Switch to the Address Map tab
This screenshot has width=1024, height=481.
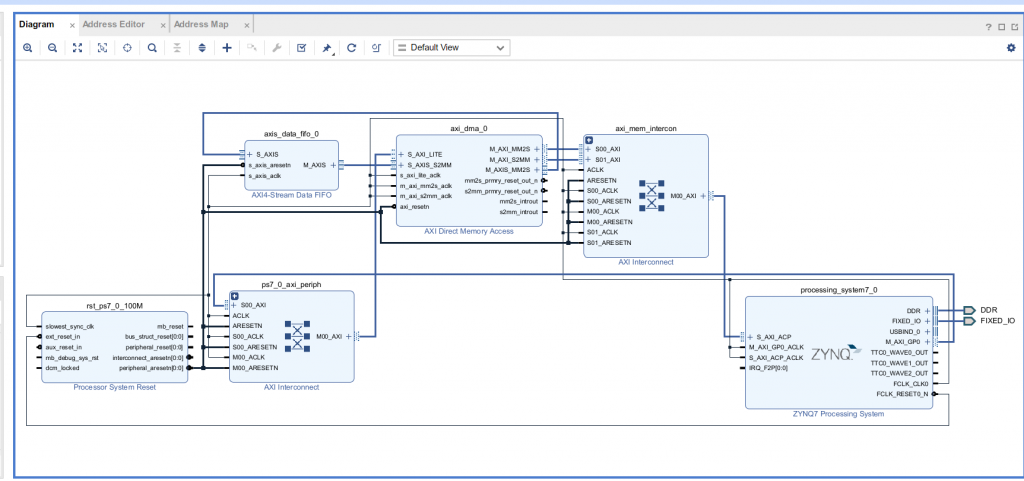click(x=201, y=24)
